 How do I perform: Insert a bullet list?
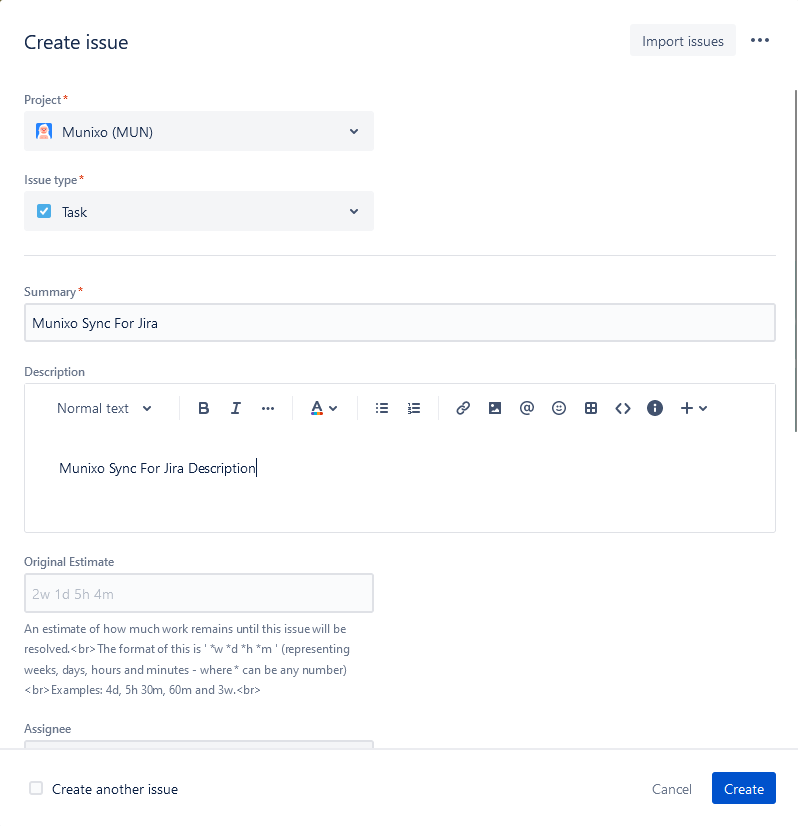point(381,408)
